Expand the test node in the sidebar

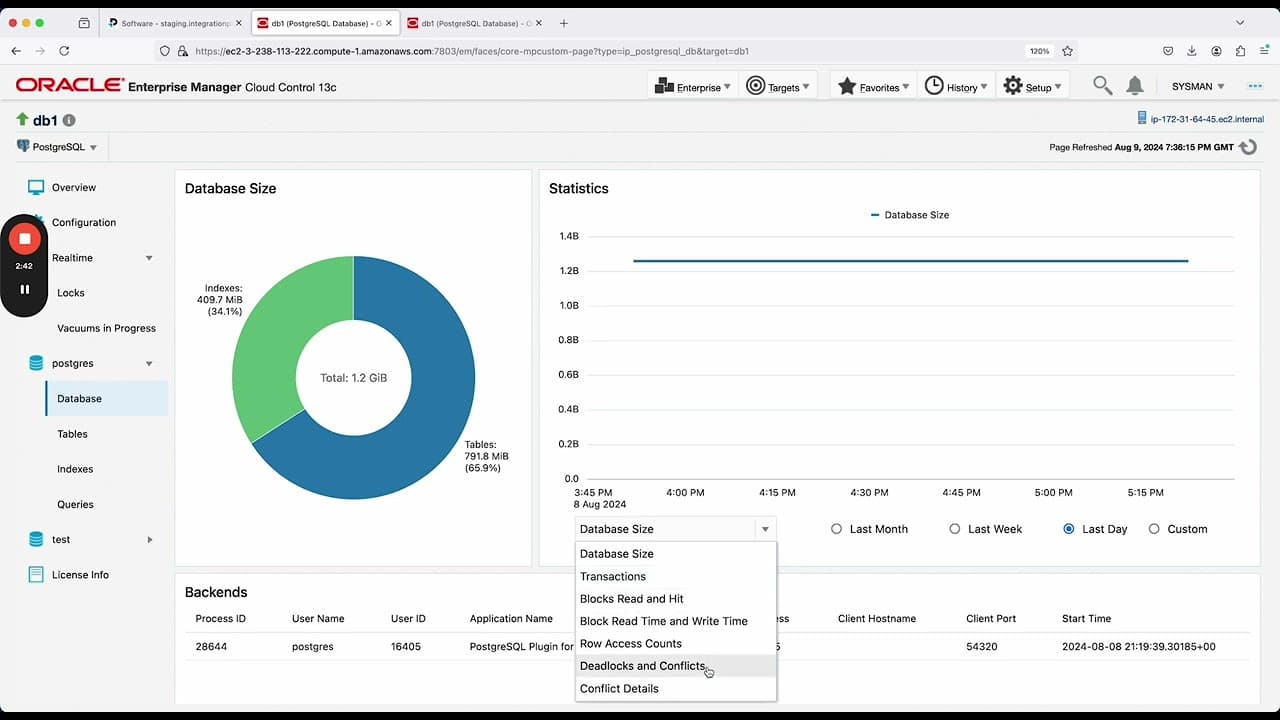point(149,539)
